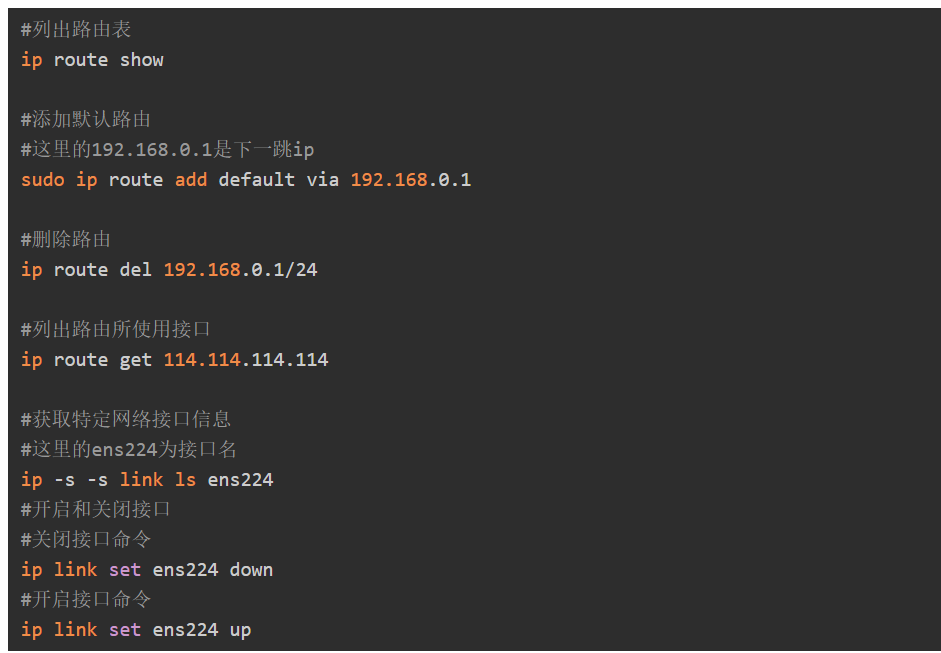The image size is (941, 653).
Task: Click the comment "#删除路由"
Action: click(66, 240)
